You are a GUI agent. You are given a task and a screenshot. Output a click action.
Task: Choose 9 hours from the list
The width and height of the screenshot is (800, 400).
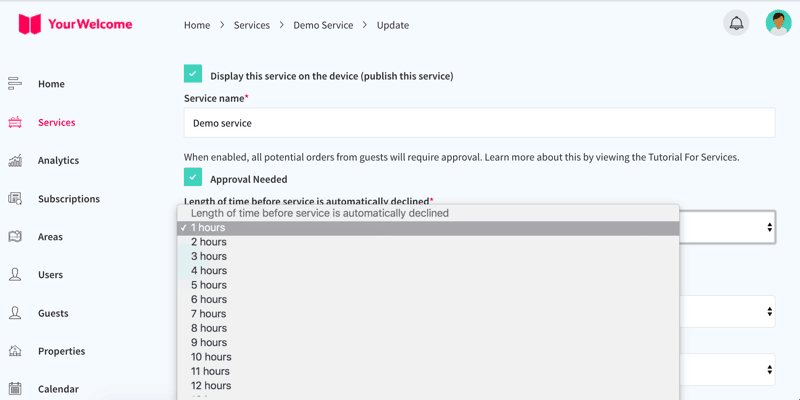(x=428, y=342)
